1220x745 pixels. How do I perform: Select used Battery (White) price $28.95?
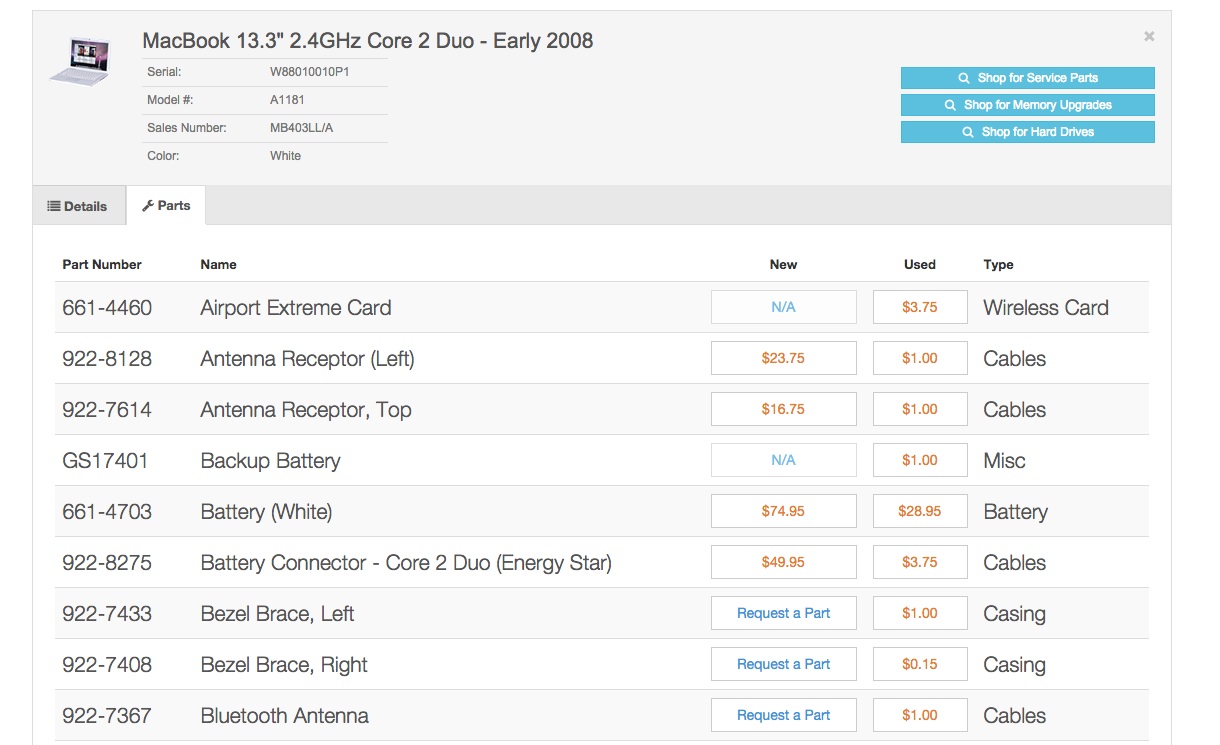(x=919, y=512)
